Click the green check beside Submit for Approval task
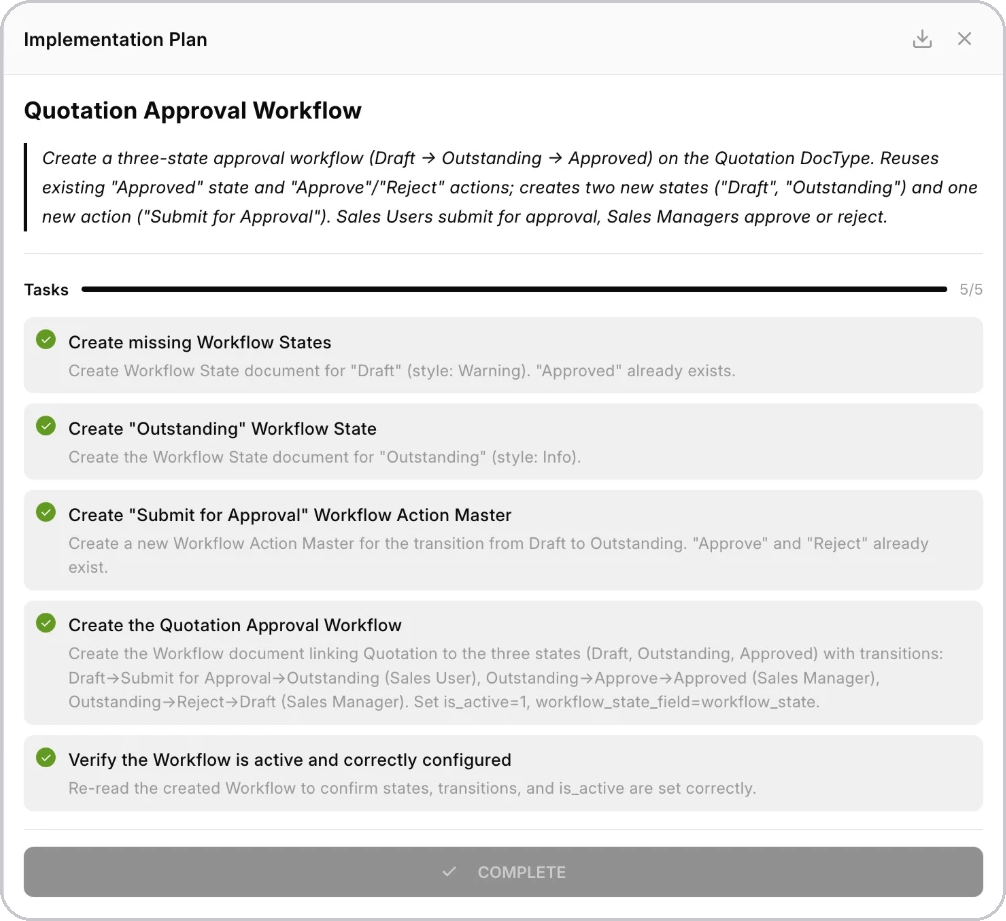This screenshot has width=1006, height=921. tap(46, 512)
